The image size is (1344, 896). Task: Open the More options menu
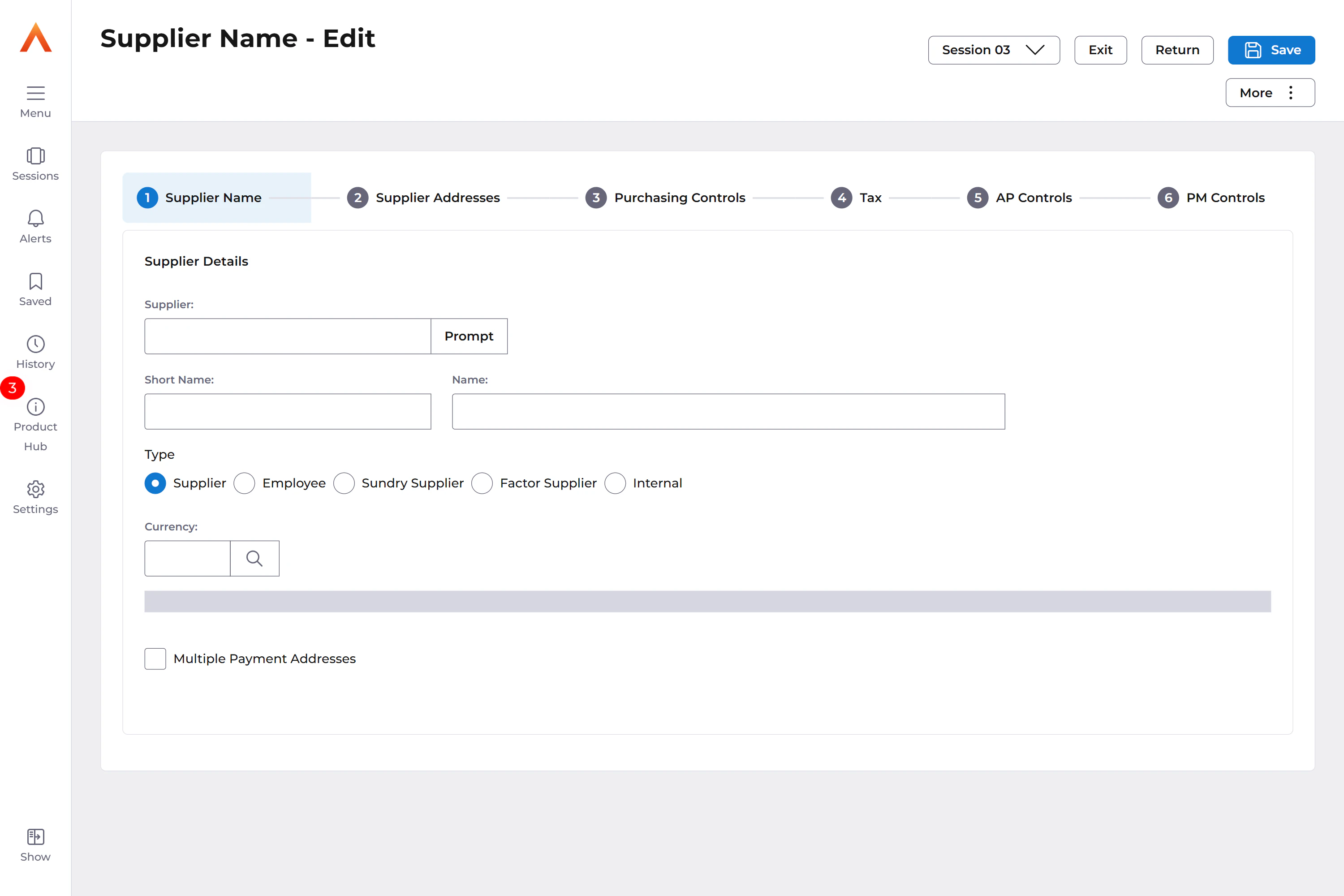click(x=1270, y=92)
